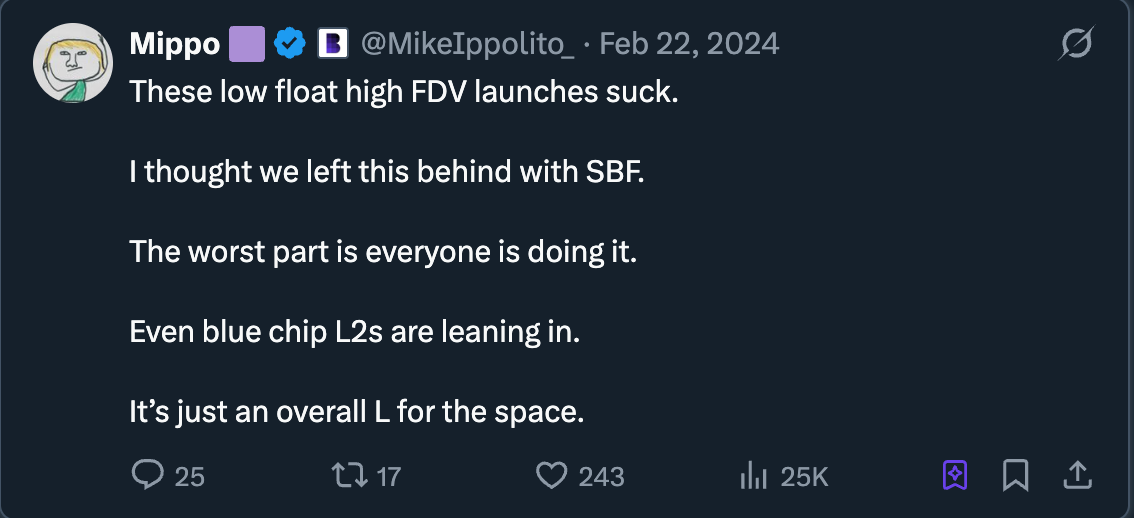Open the @MikeIppolito_ handle link
The width and height of the screenshot is (1134, 518).
[465, 44]
